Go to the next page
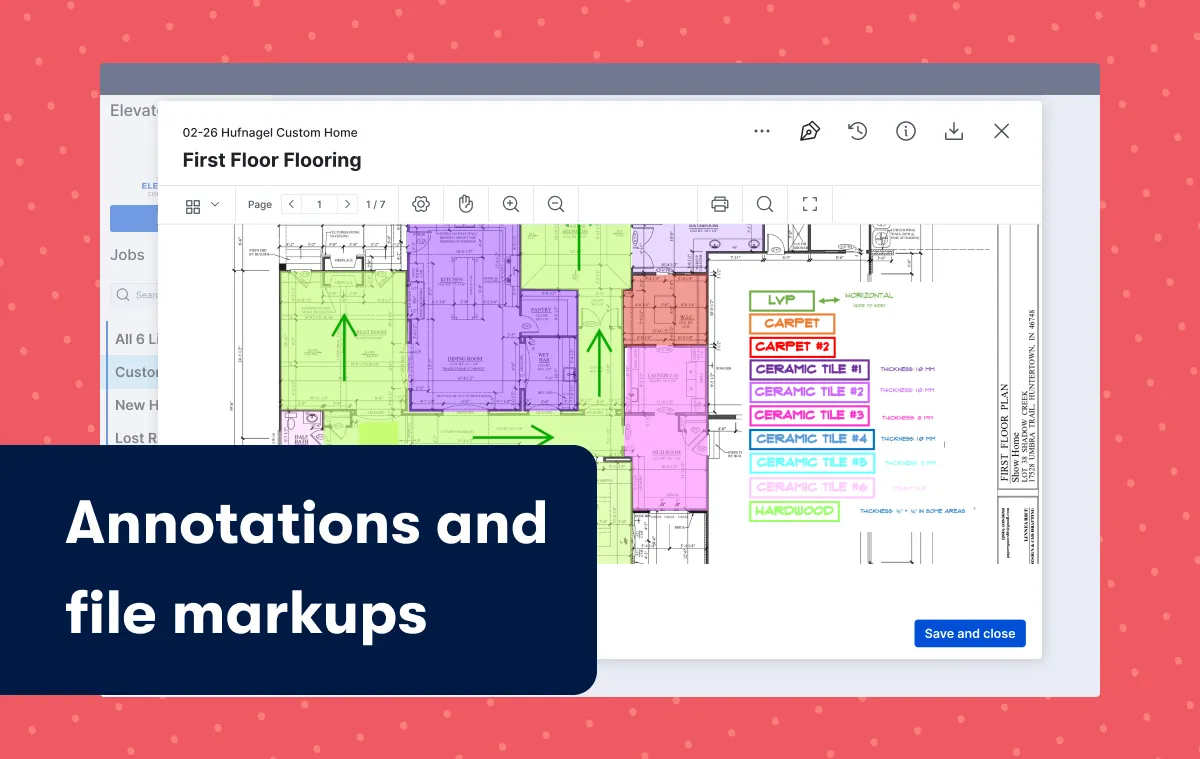Image resolution: width=1200 pixels, height=759 pixels. (x=347, y=203)
